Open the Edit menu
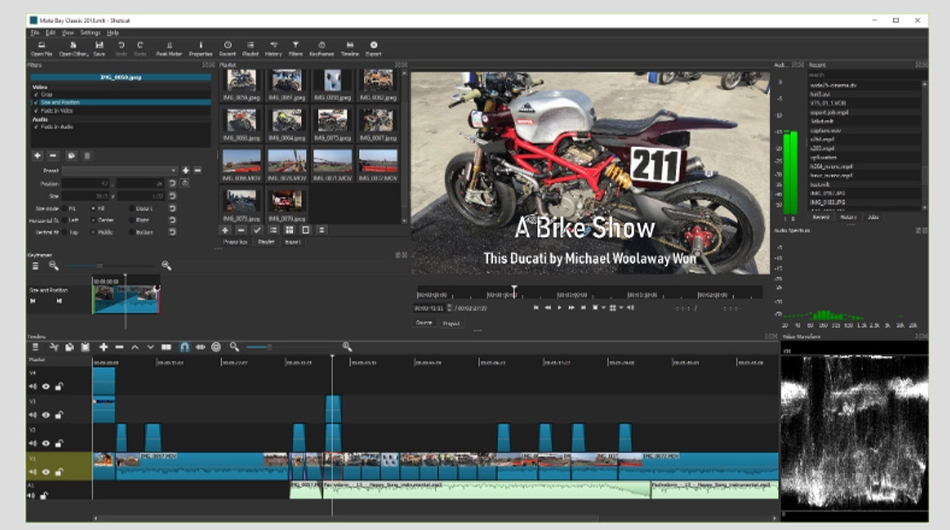Screen dimensions: 950x530 [x=51, y=33]
